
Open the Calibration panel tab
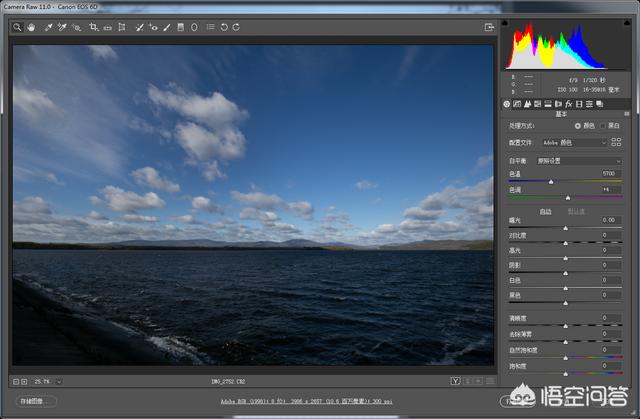[x=579, y=104]
